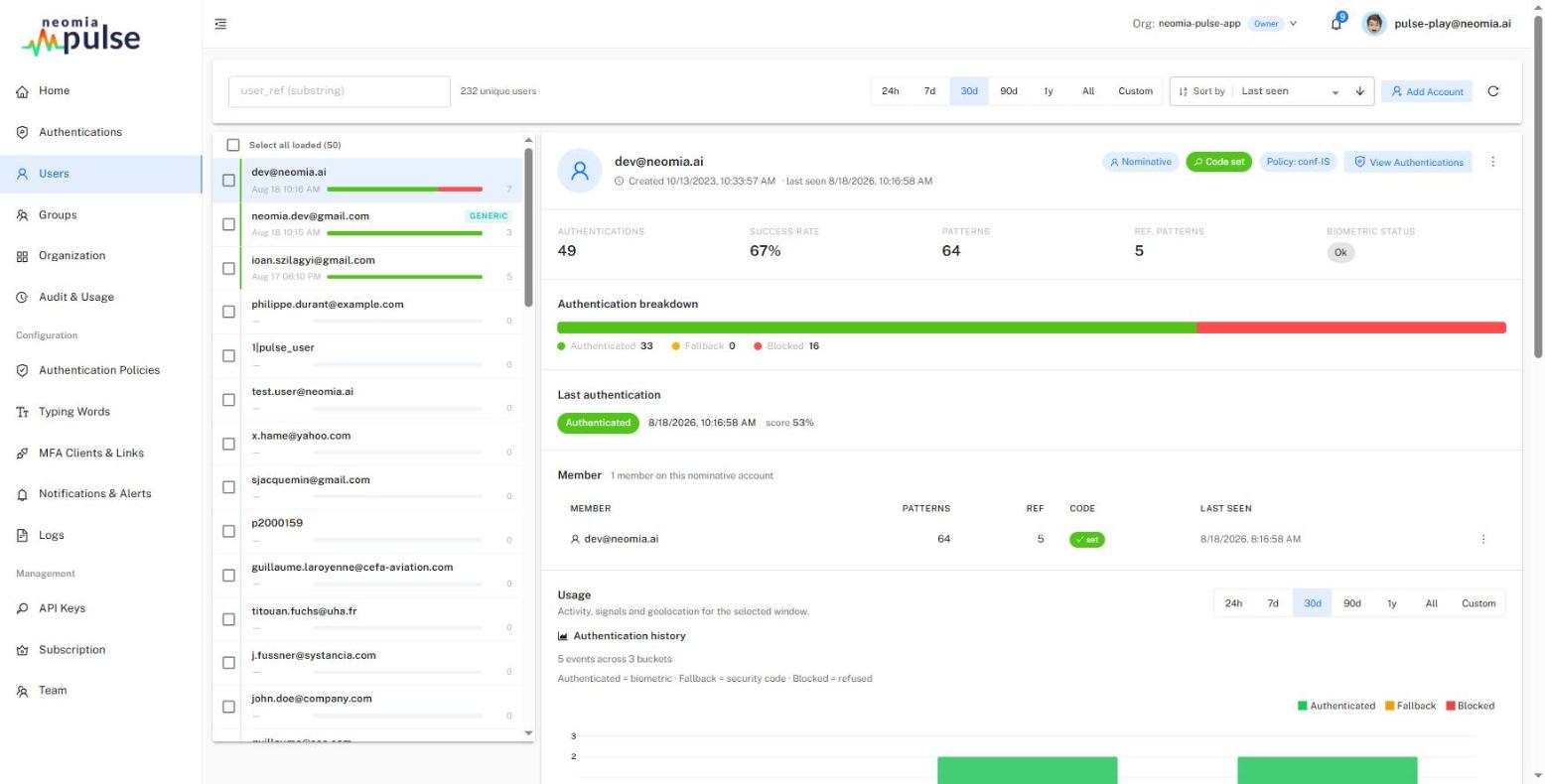Click the MFA Clients & Links icon
1545x784 pixels.
[x=22, y=454]
